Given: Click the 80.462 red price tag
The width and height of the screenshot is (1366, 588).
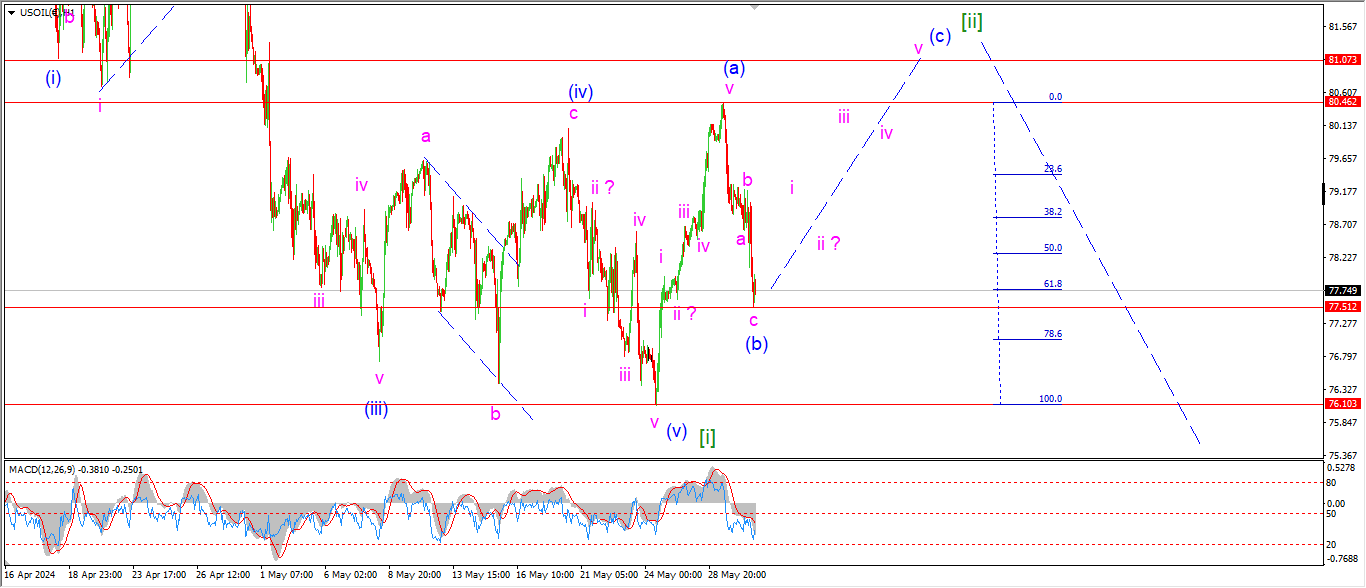Looking at the screenshot, I should 1342,102.
